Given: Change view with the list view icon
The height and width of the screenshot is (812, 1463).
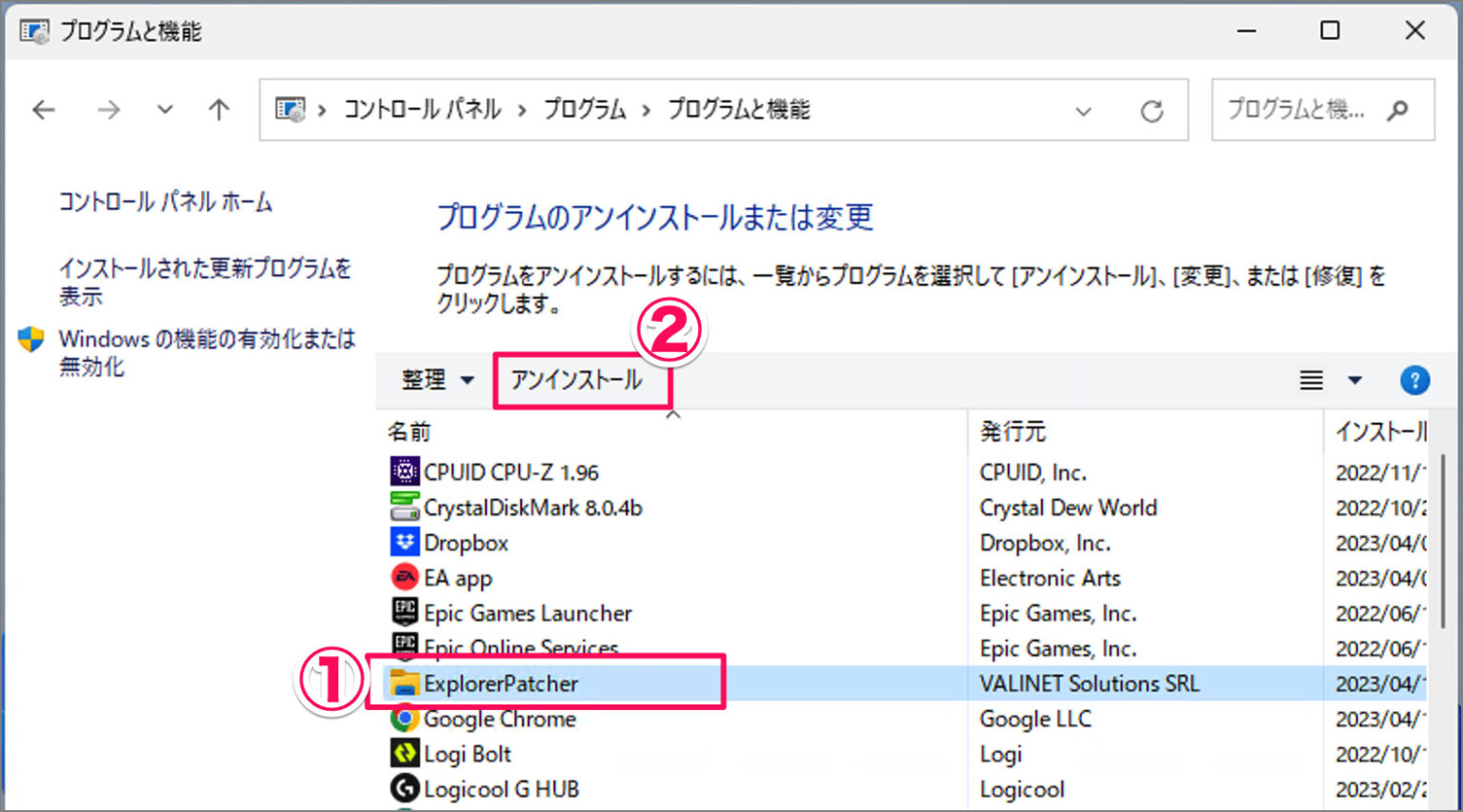Looking at the screenshot, I should [x=1312, y=381].
